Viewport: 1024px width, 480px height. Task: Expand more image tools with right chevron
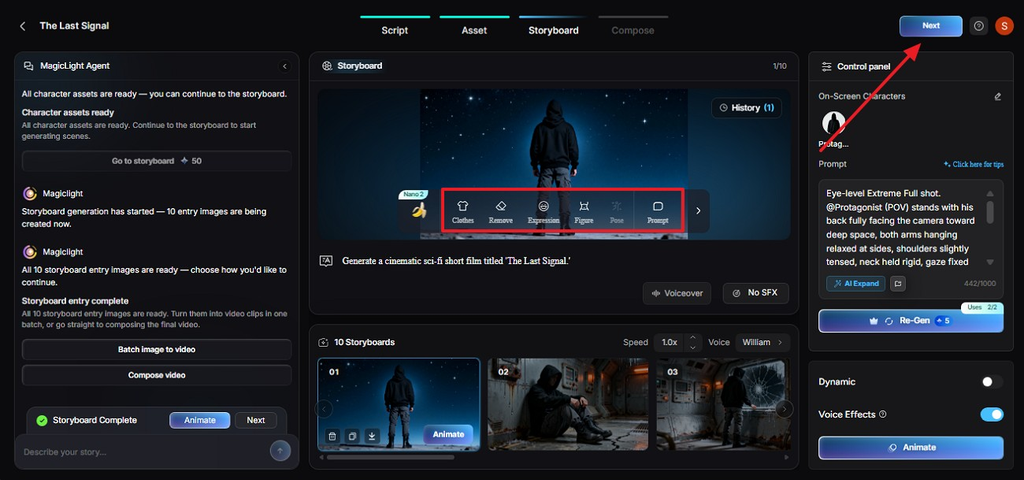[698, 211]
